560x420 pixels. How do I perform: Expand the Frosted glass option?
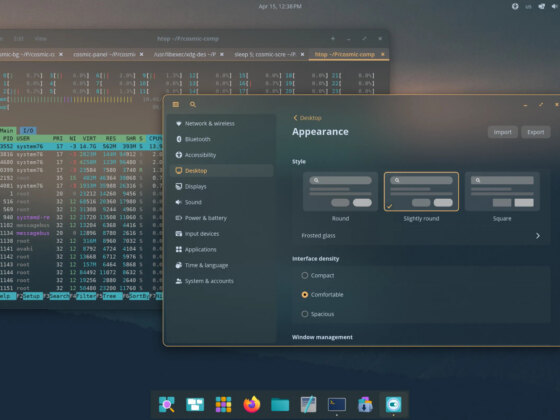point(421,236)
